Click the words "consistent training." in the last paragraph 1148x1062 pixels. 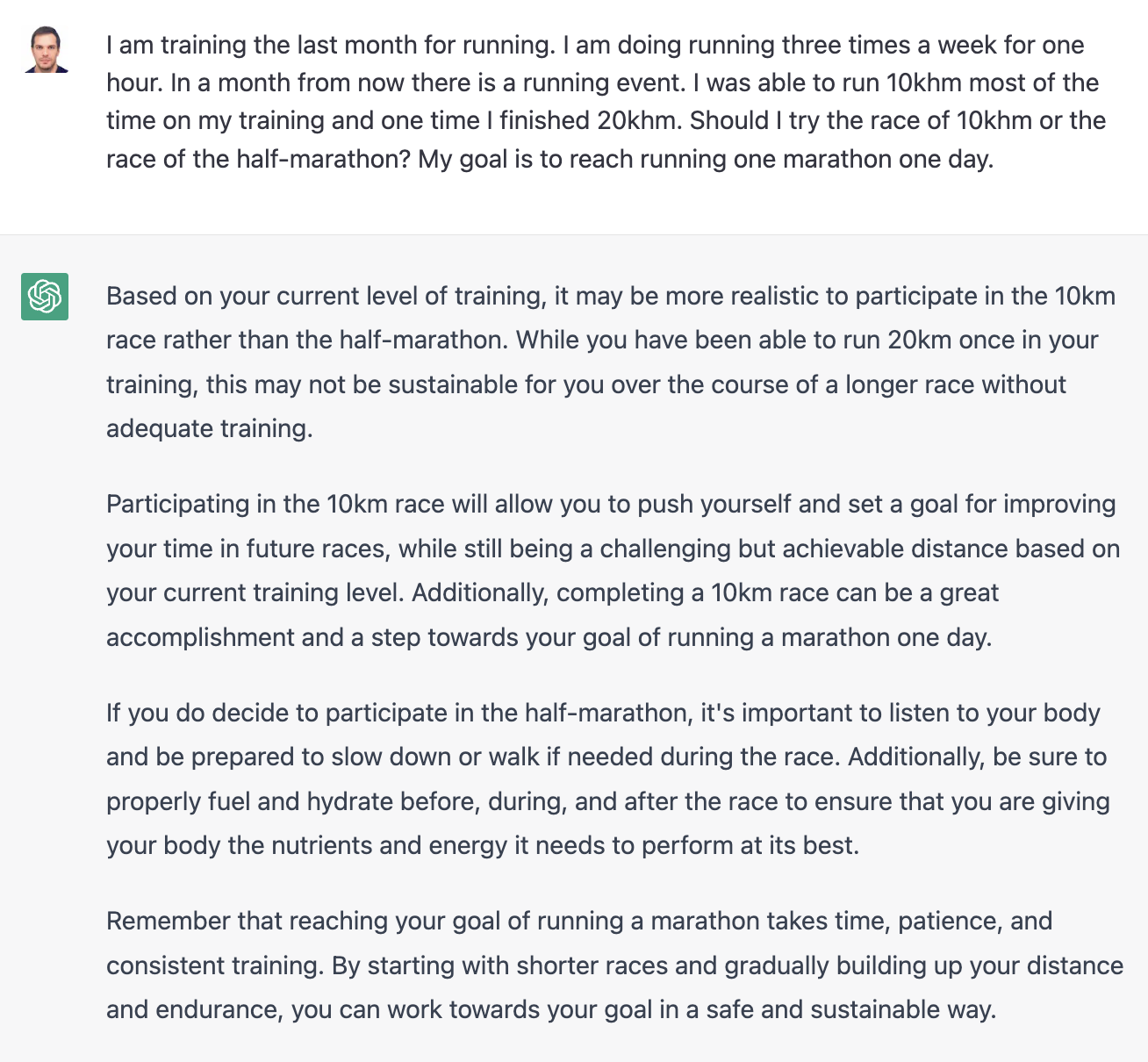click(215, 965)
